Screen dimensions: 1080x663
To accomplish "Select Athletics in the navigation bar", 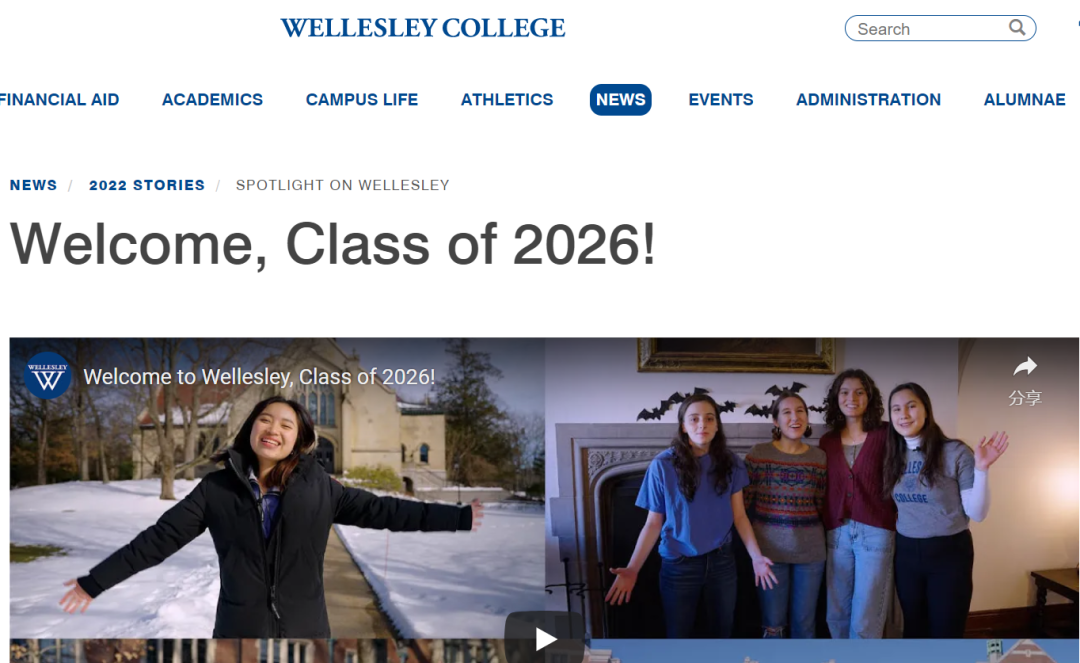I will [507, 100].
